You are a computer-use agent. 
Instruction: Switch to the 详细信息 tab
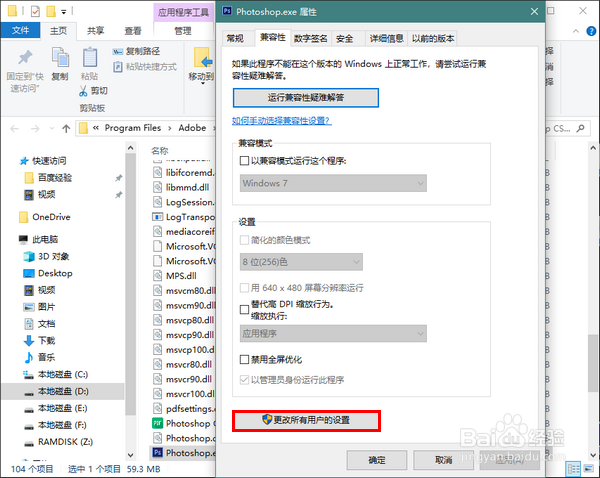(x=386, y=38)
